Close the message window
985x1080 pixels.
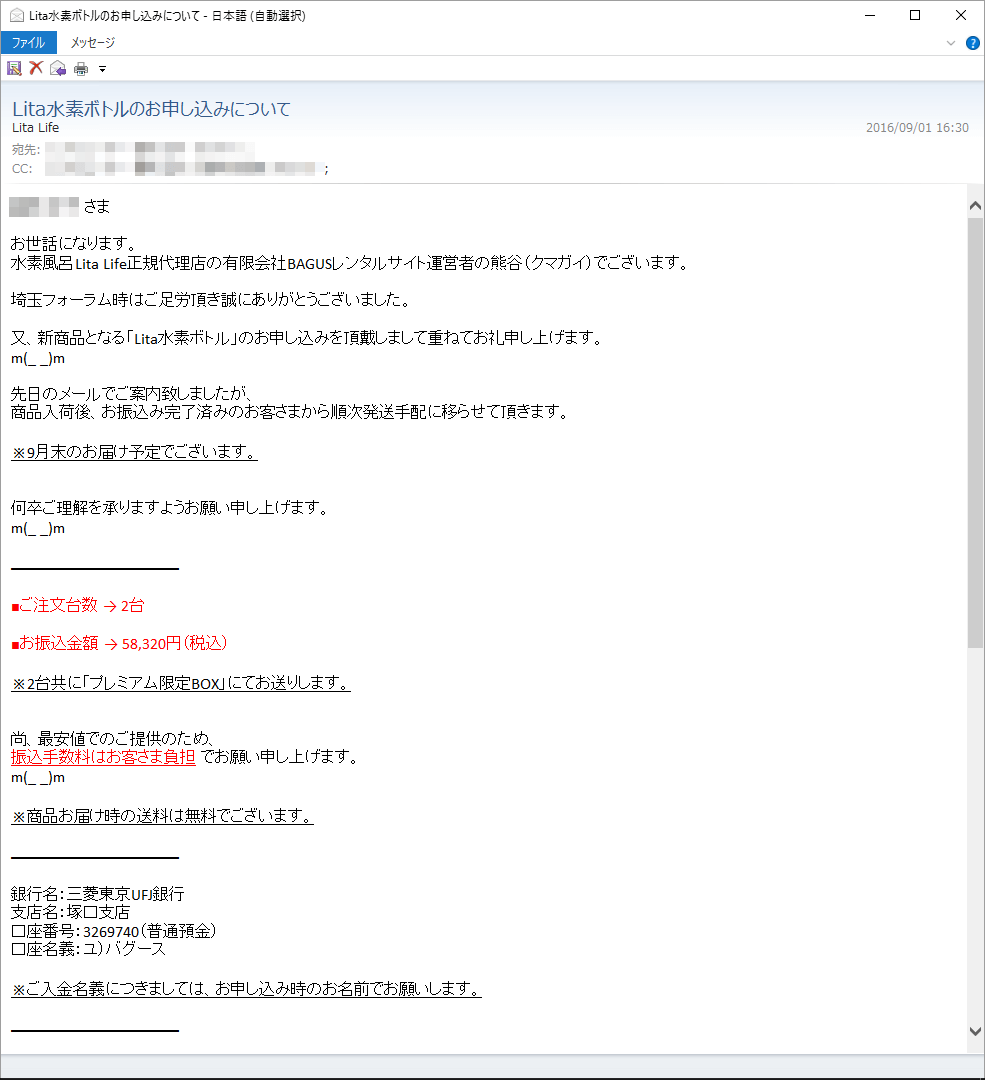961,15
